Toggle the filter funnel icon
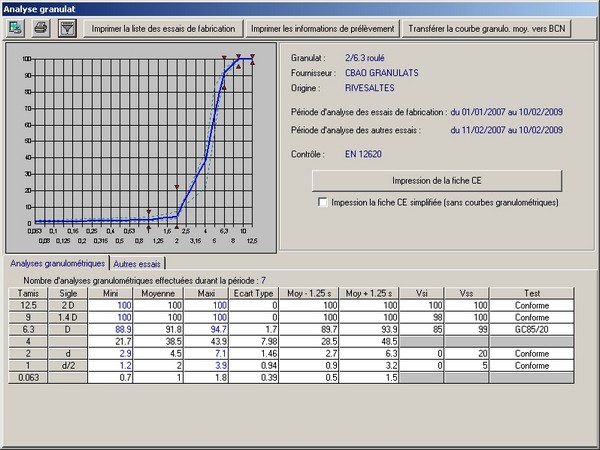This screenshot has width=600, height=450. 66,28
